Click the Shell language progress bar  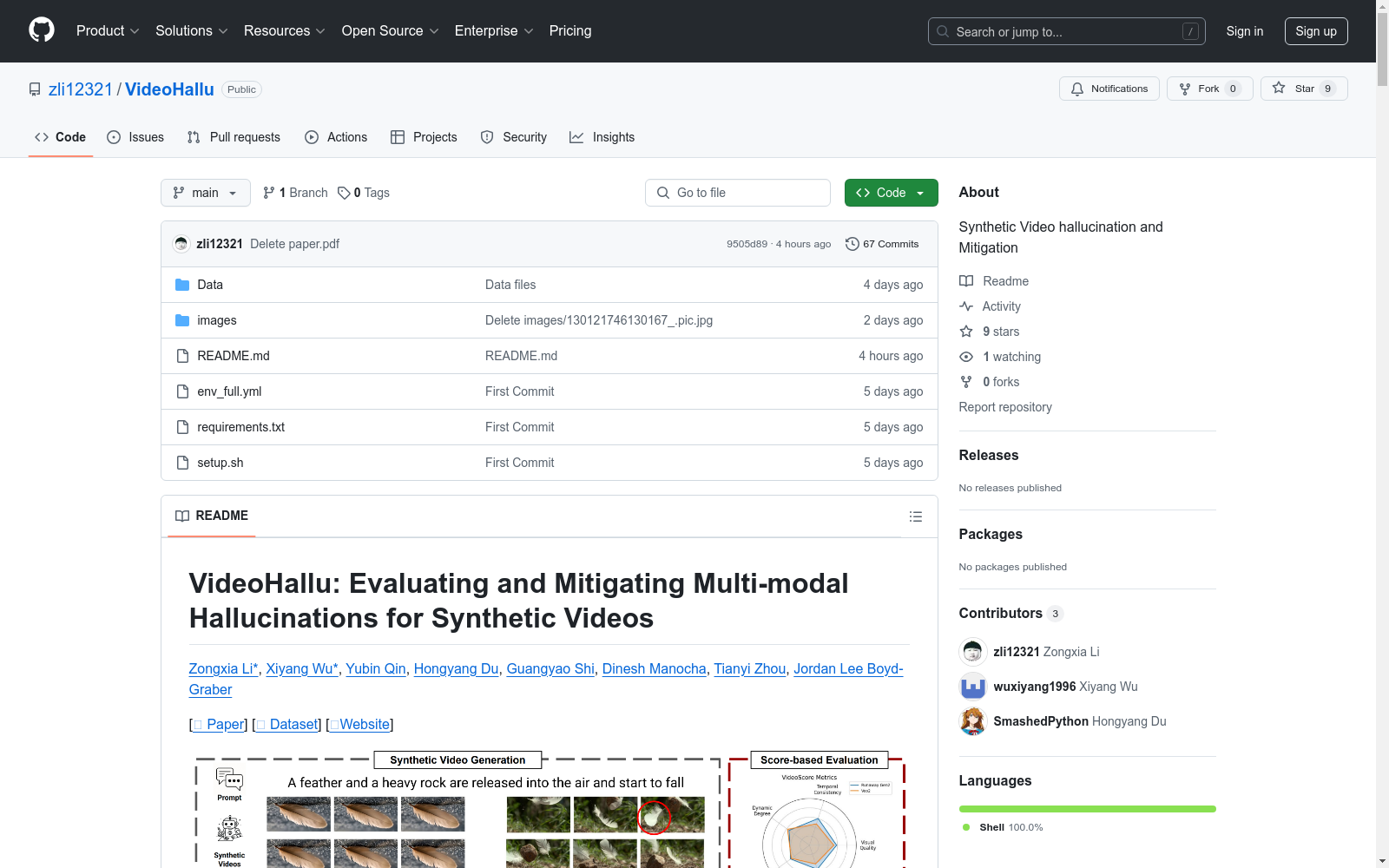[1088, 809]
